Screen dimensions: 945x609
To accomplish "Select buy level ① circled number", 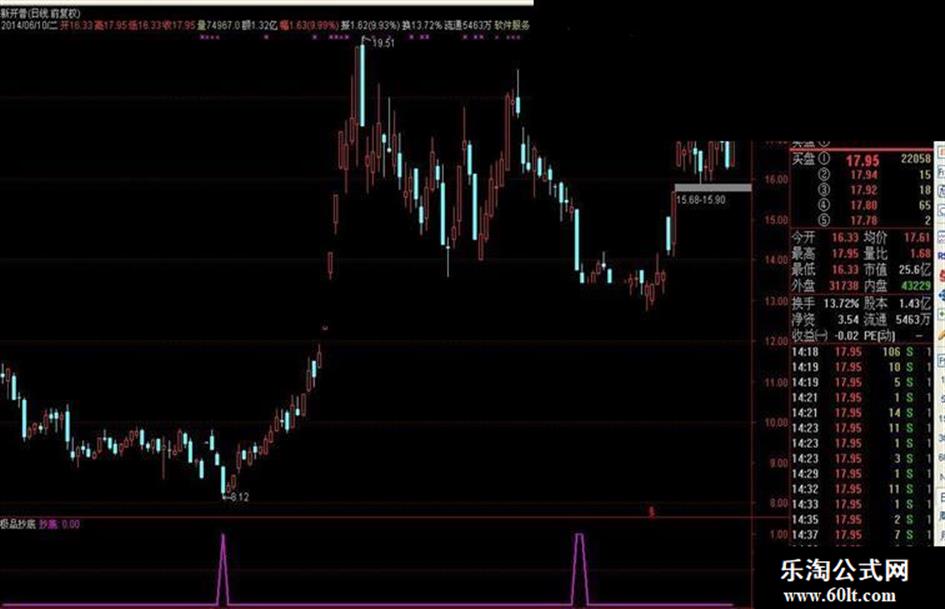I will coord(824,159).
